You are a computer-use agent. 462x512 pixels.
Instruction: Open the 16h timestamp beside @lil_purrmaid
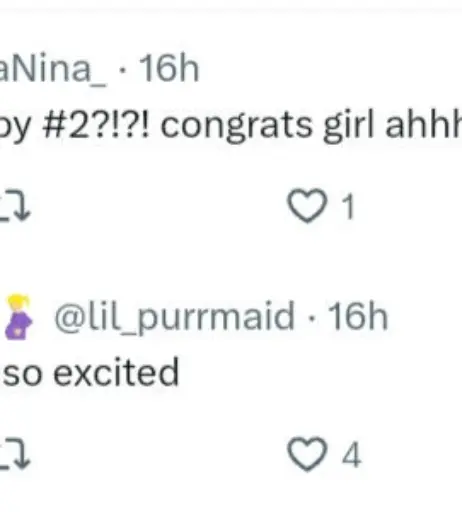click(x=358, y=316)
